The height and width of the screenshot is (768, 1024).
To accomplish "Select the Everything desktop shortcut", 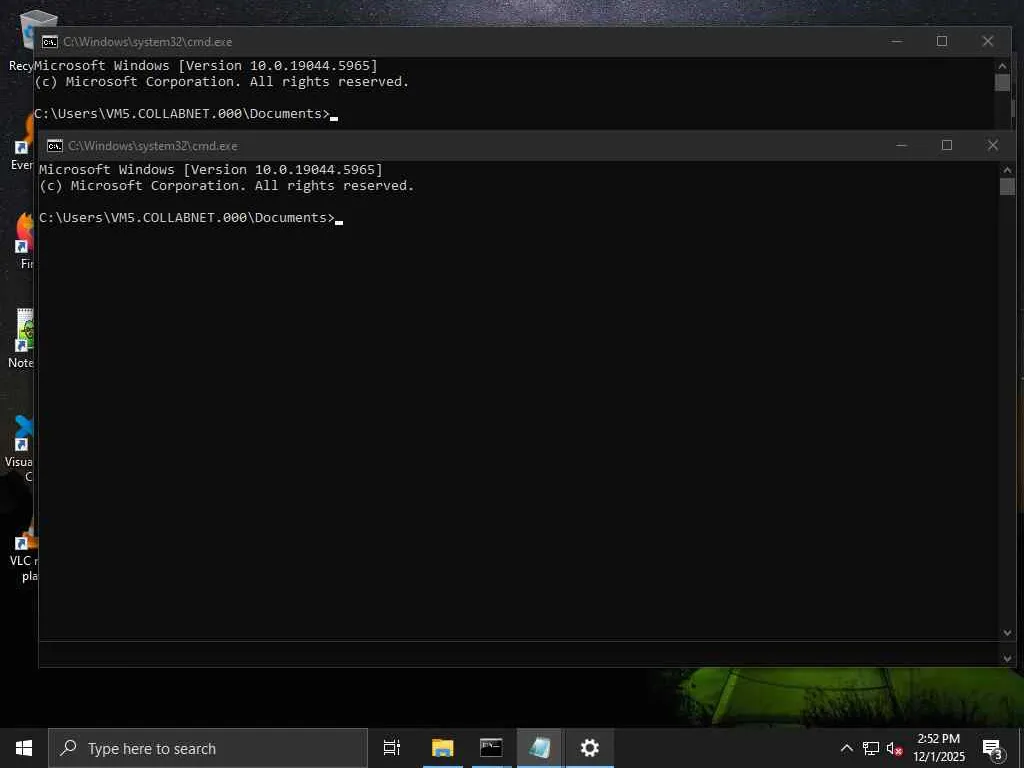I will point(24,142).
